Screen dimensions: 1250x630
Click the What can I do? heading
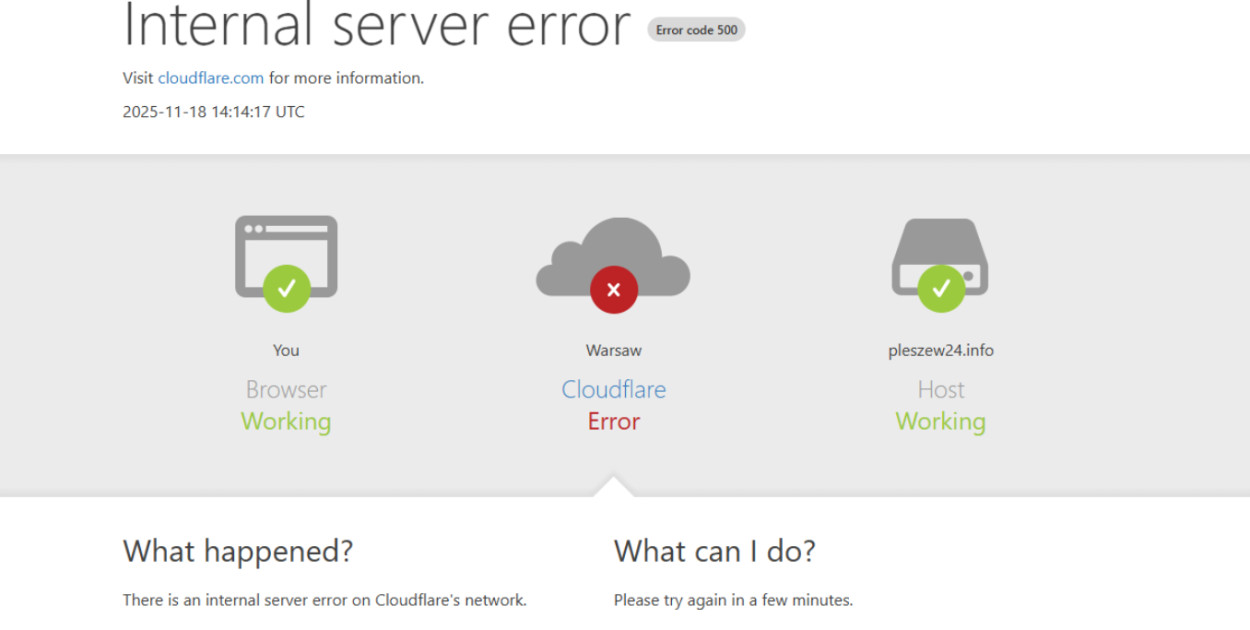(x=714, y=550)
